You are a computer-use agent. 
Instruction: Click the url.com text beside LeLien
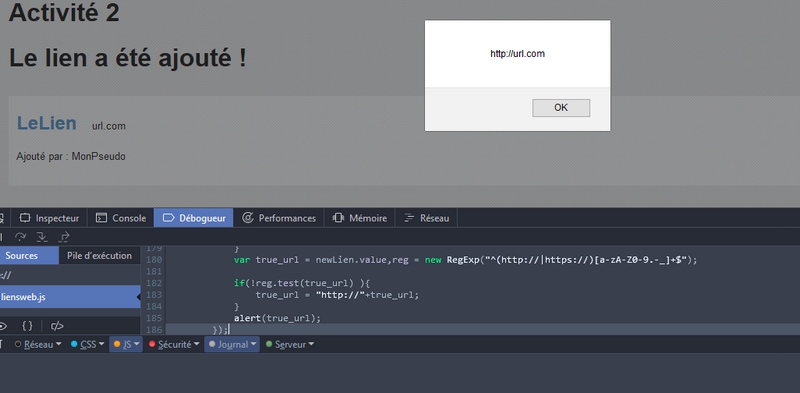(109, 126)
